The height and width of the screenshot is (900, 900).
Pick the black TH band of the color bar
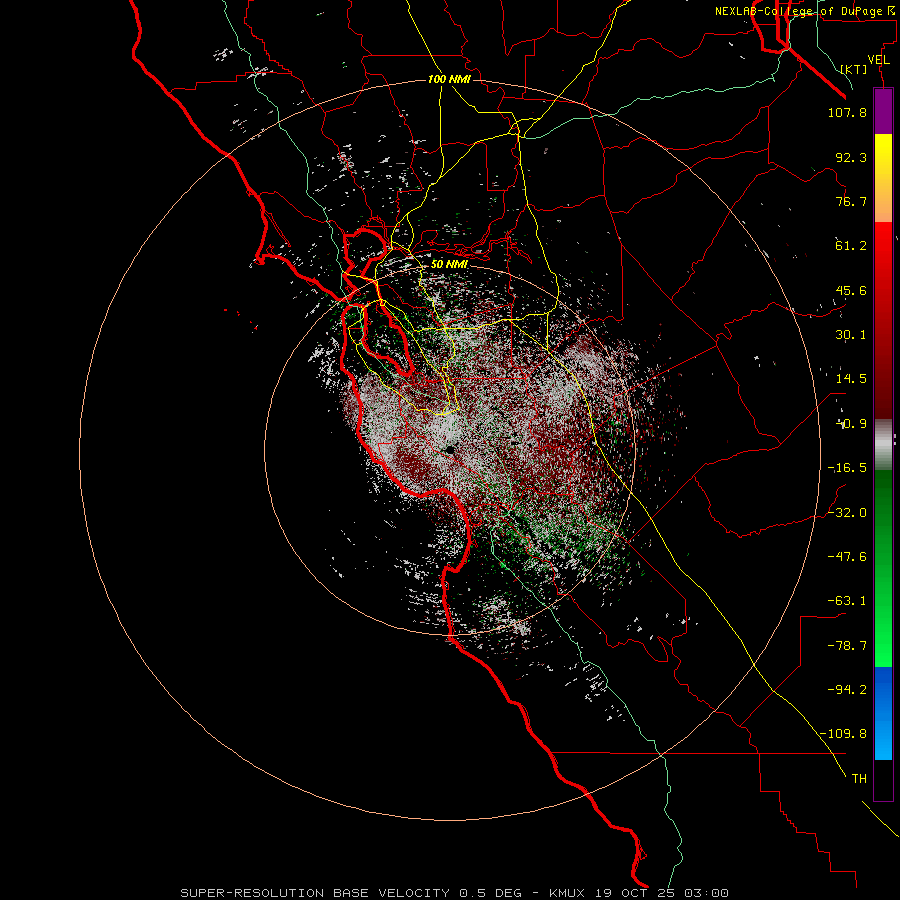click(x=883, y=780)
